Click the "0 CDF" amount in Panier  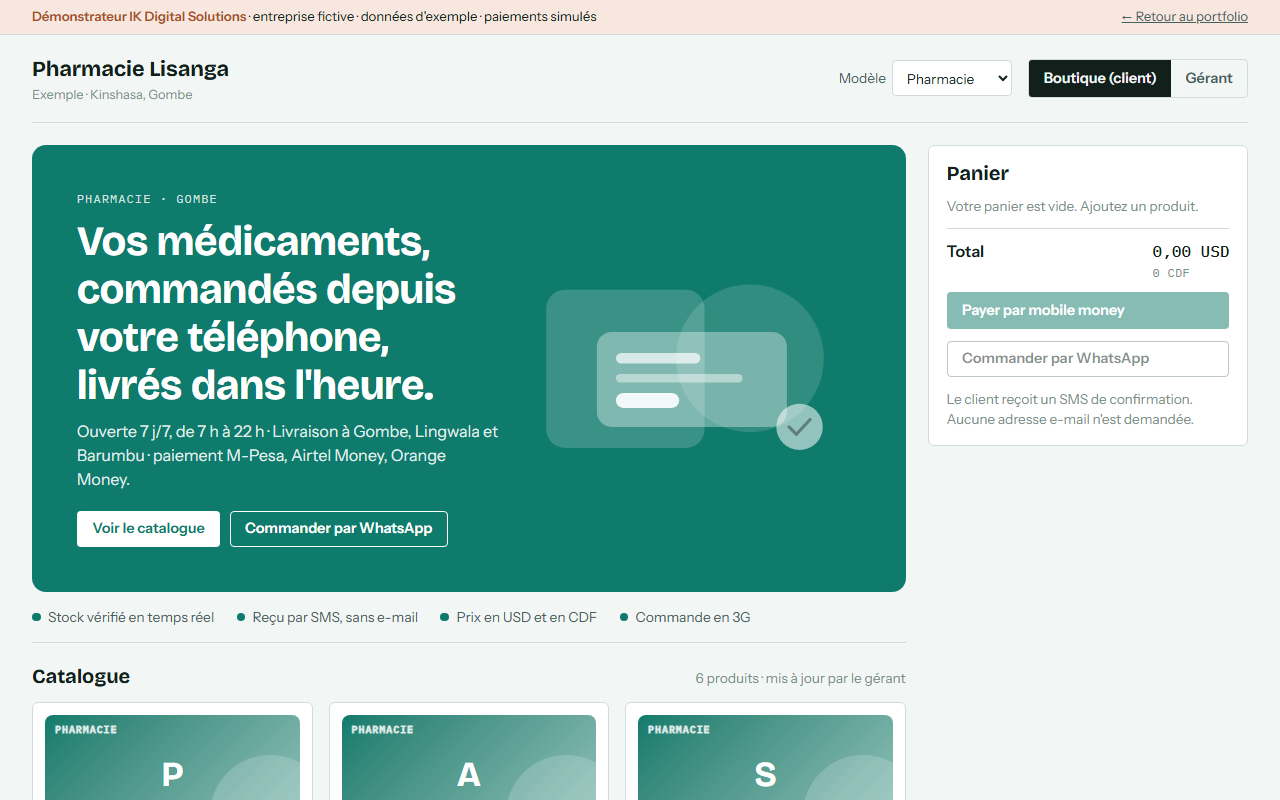coord(1171,273)
